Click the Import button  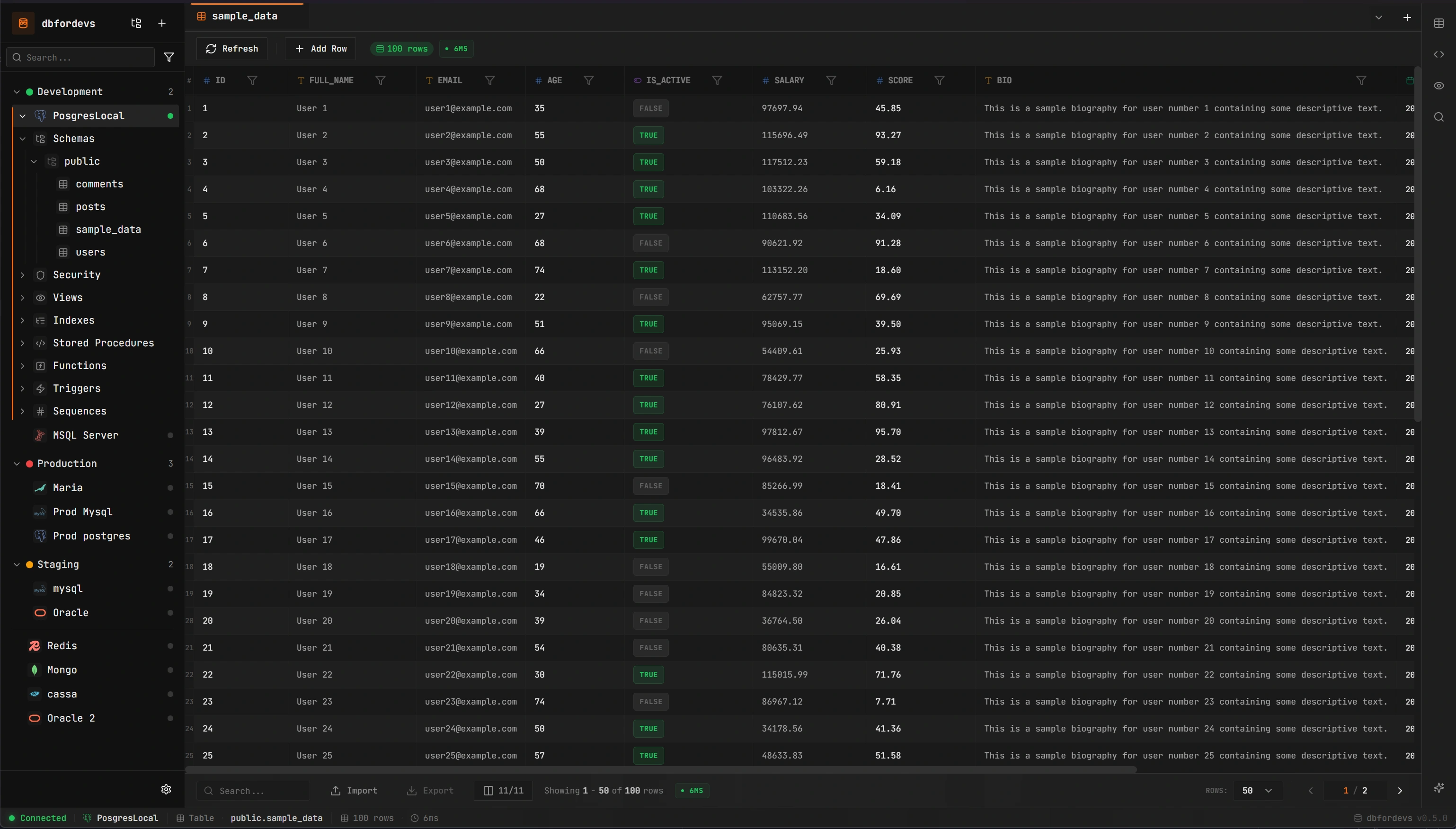tap(354, 790)
